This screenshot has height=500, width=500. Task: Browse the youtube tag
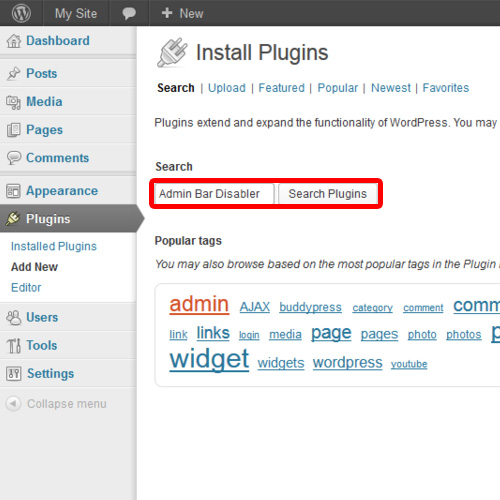(409, 364)
